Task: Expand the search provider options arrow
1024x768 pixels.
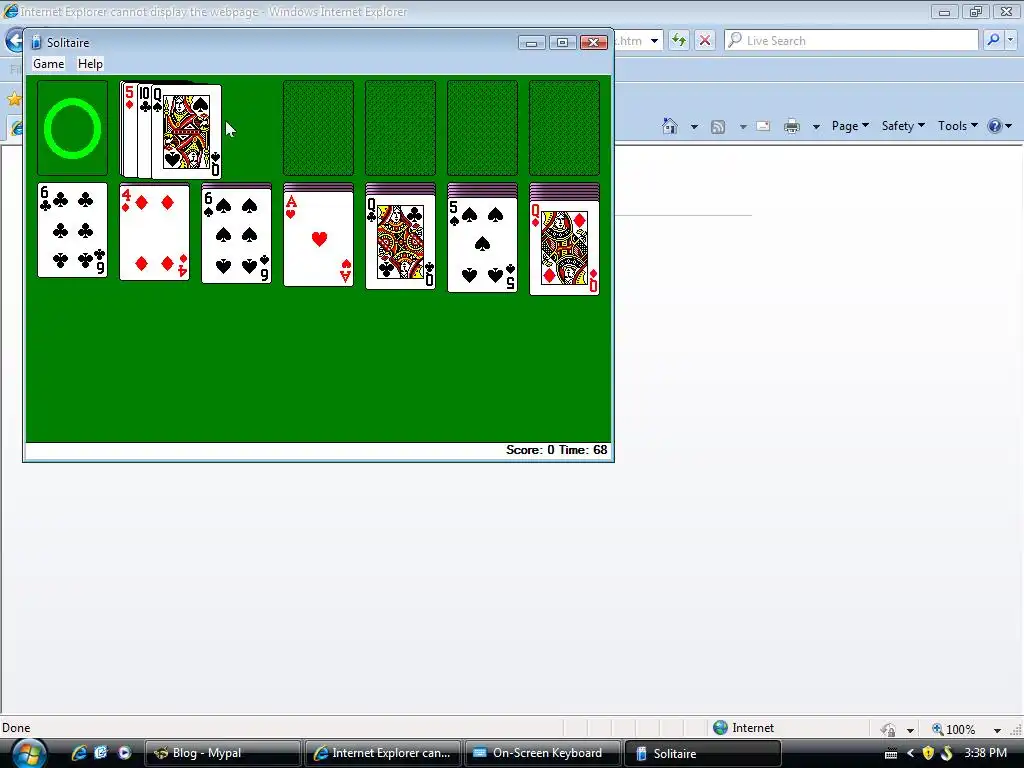Action: coord(1010,40)
